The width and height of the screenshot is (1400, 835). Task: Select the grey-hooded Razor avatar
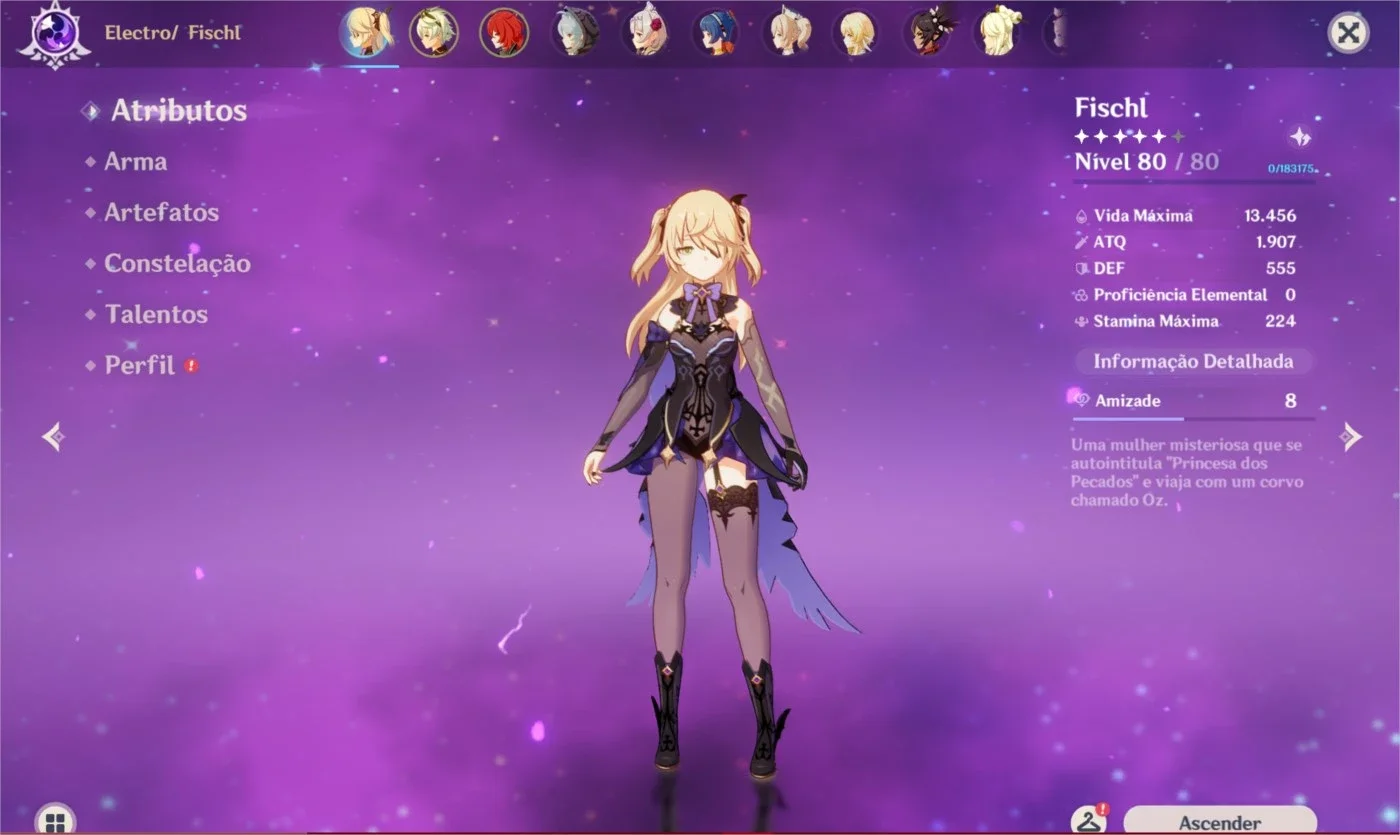click(x=577, y=32)
